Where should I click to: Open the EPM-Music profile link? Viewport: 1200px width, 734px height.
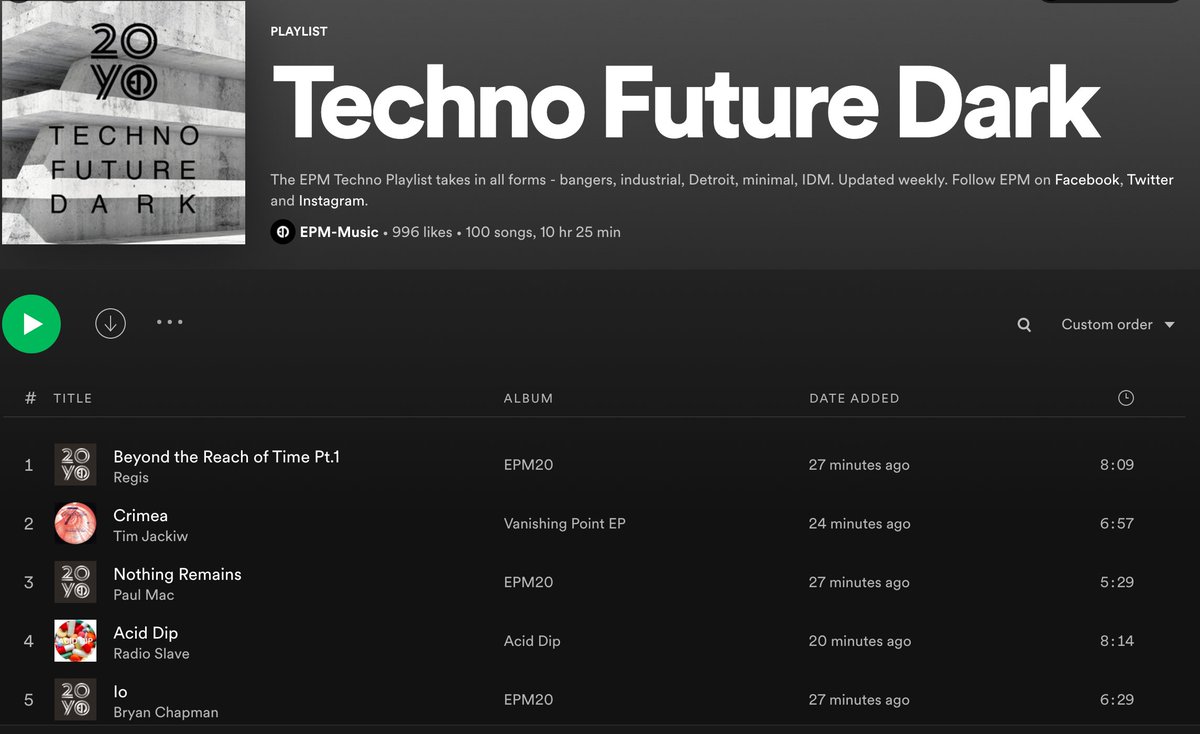tap(339, 232)
